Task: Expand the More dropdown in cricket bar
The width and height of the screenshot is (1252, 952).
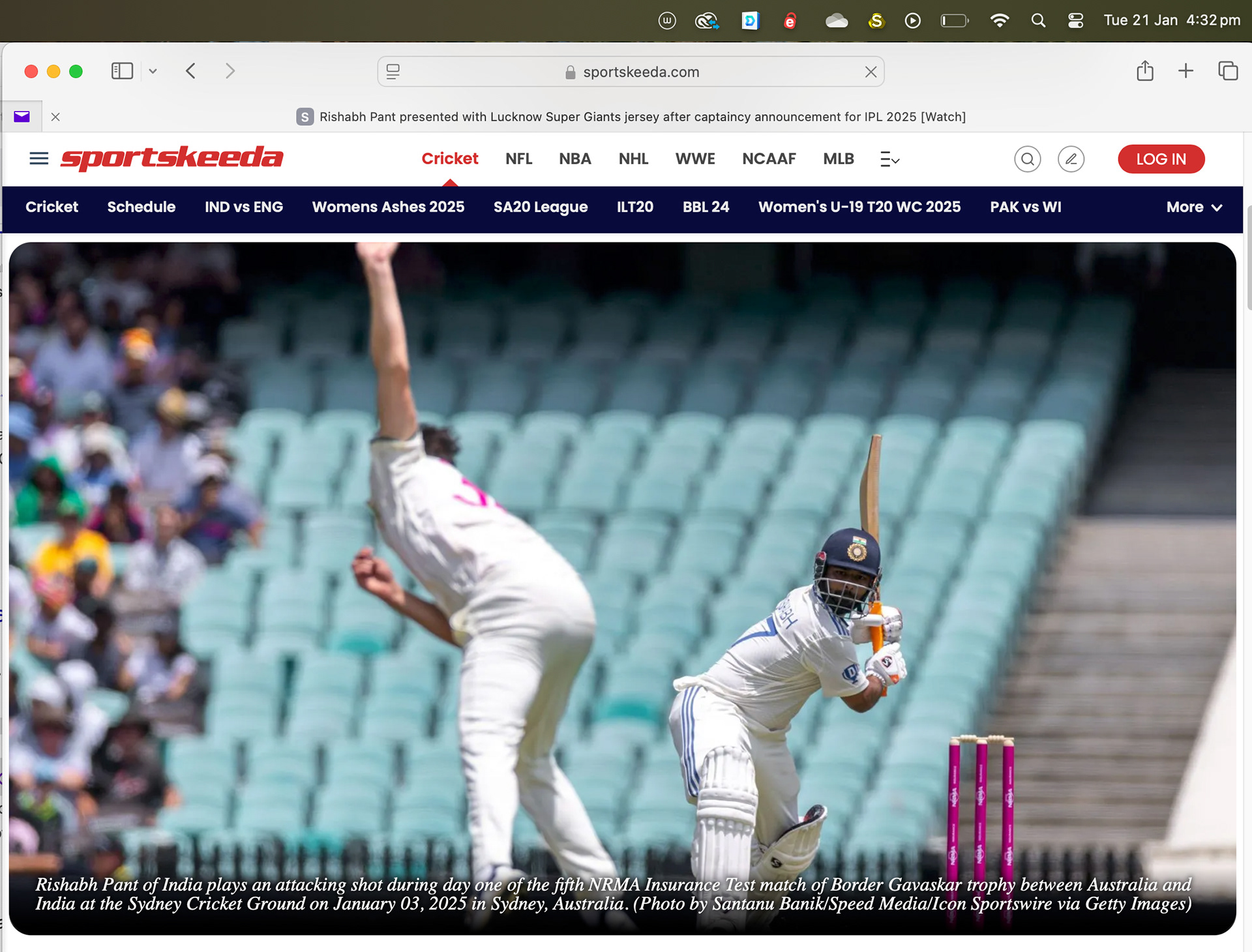Action: pyautogui.click(x=1193, y=207)
